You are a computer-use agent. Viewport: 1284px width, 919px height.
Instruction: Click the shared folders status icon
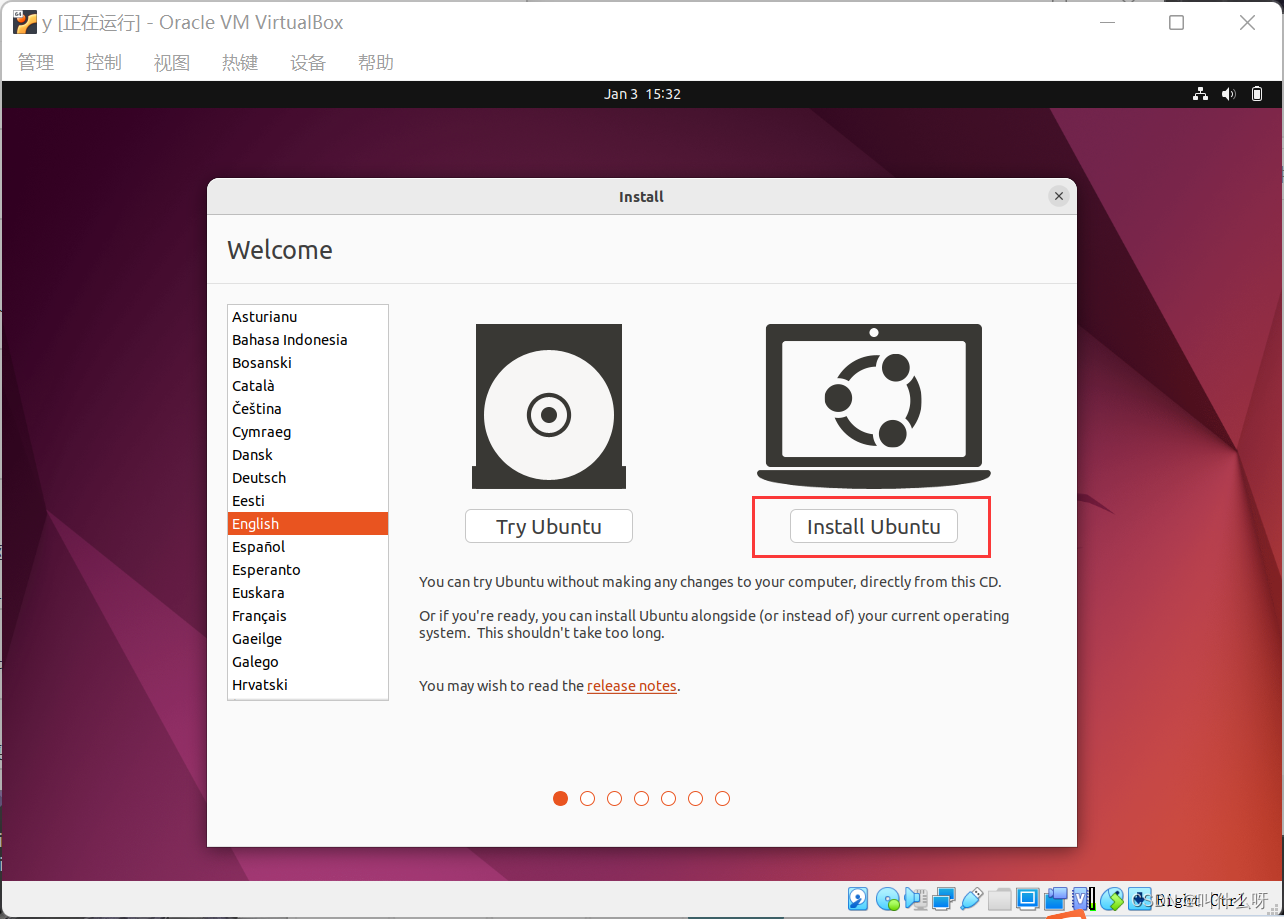(999, 899)
